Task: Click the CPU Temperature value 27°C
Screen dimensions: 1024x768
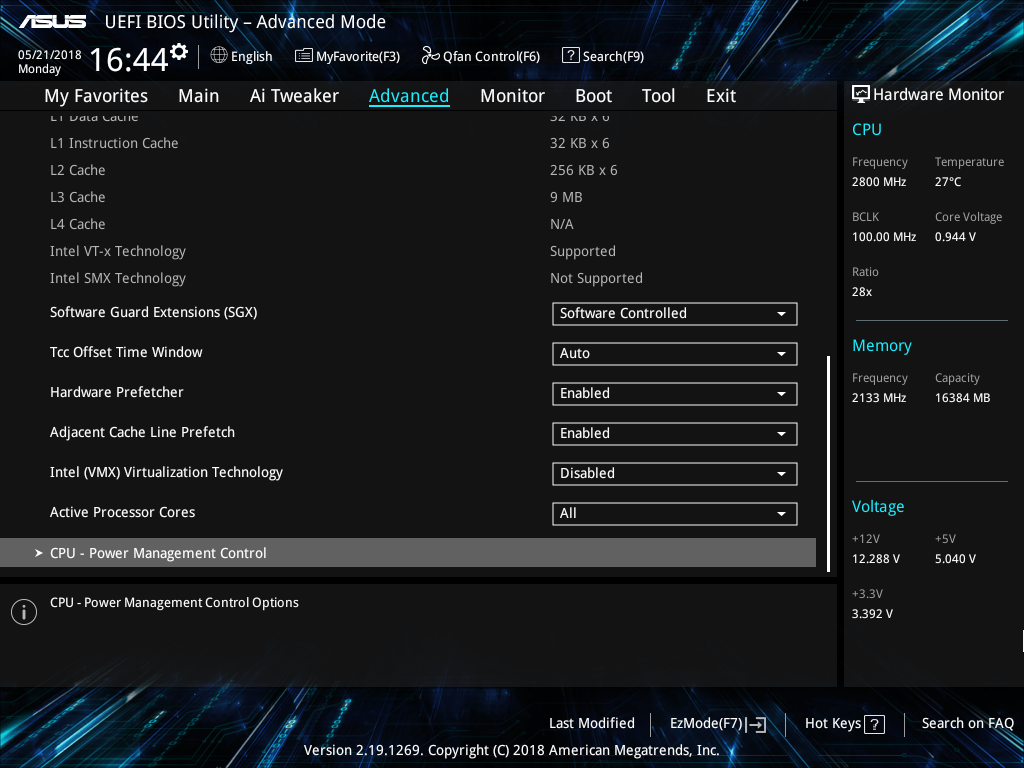Action: click(x=948, y=182)
